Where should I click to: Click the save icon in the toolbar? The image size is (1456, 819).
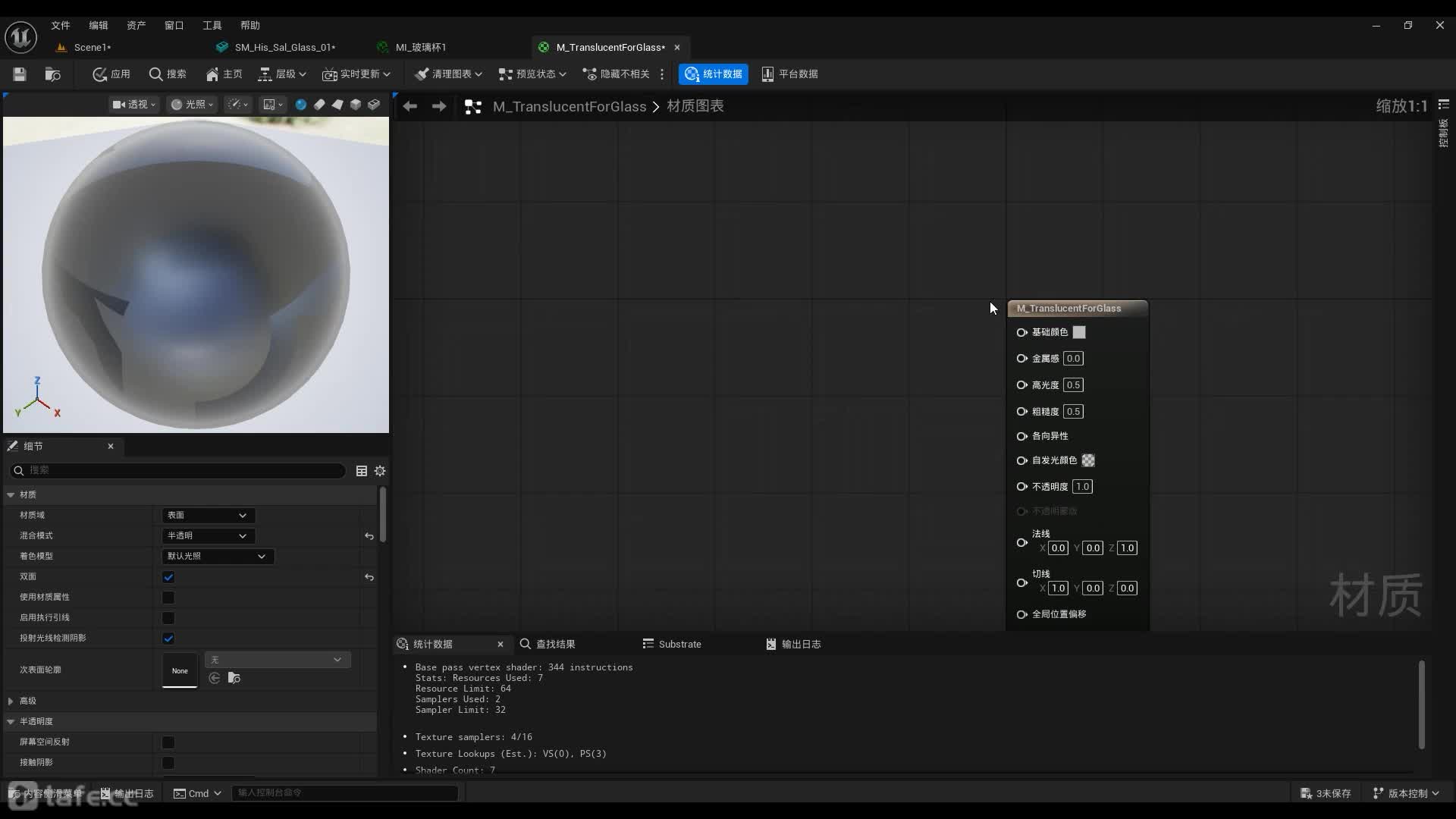coord(20,74)
